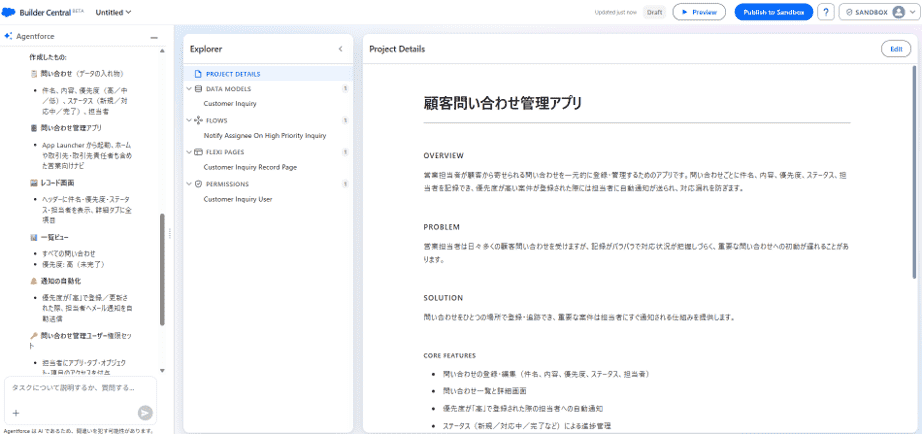Click the PROBLEM heading
This screenshot has width=922, height=434.
tap(442, 227)
